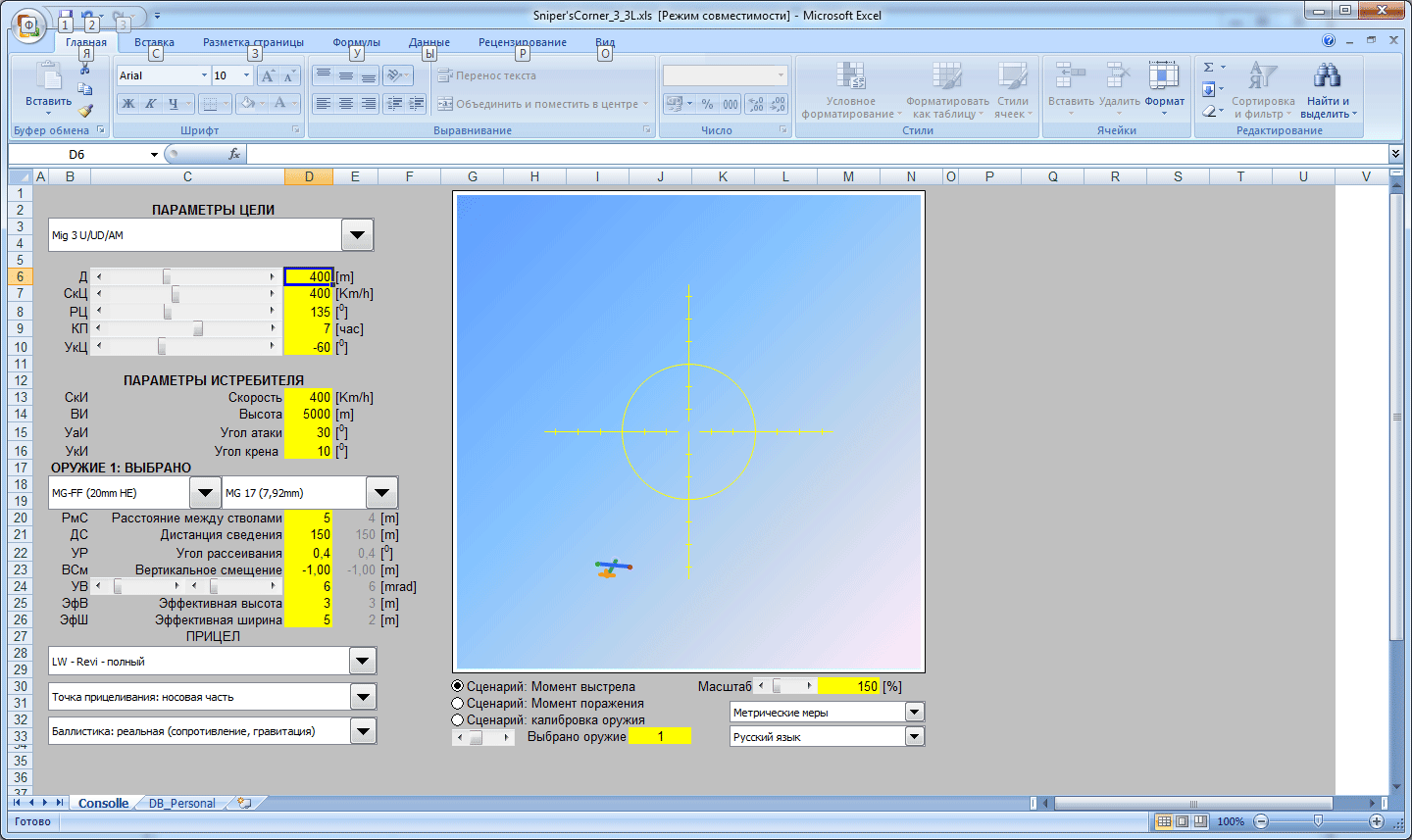1412x840 pixels.
Task: Click the Масштаб scale slider right arrow
Action: (x=809, y=686)
